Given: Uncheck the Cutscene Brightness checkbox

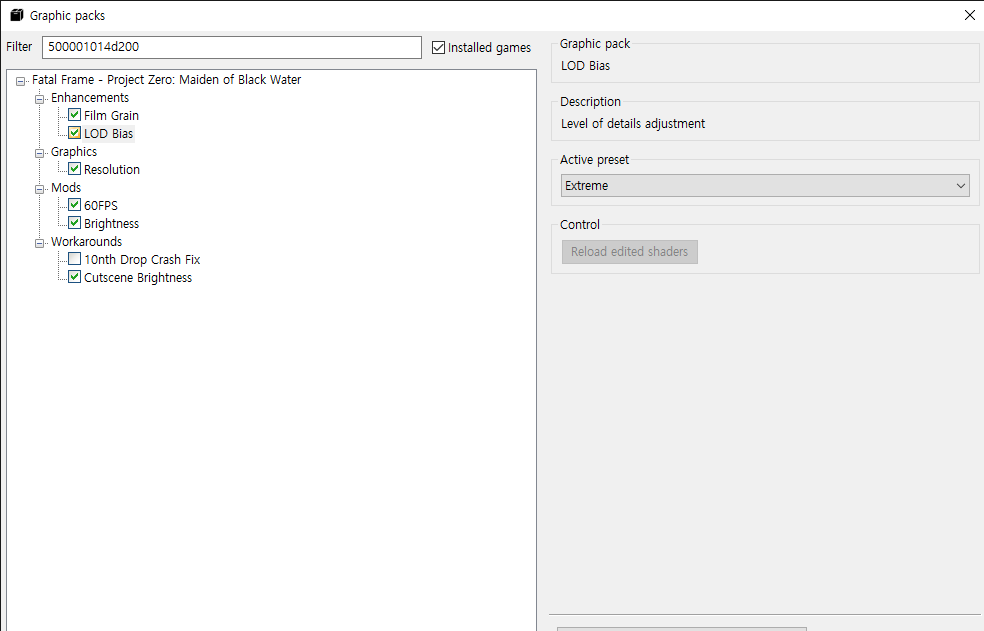Looking at the screenshot, I should pyautogui.click(x=75, y=277).
